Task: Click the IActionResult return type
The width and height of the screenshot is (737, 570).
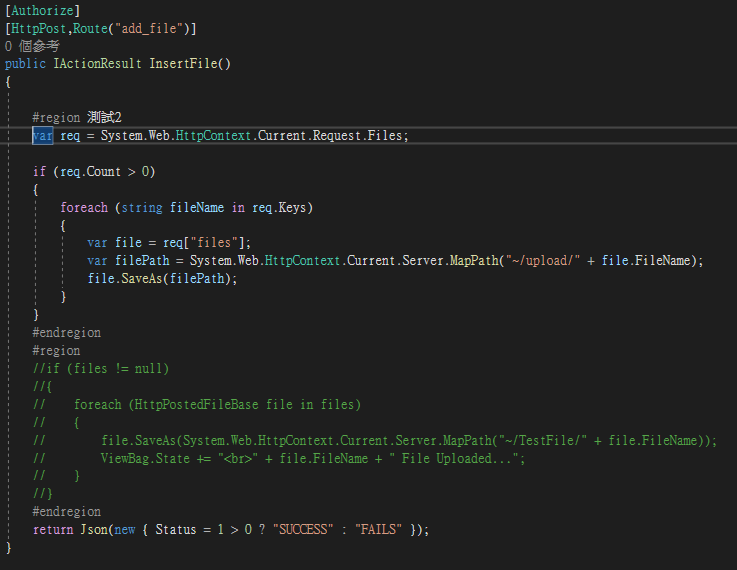Action: tap(97, 63)
